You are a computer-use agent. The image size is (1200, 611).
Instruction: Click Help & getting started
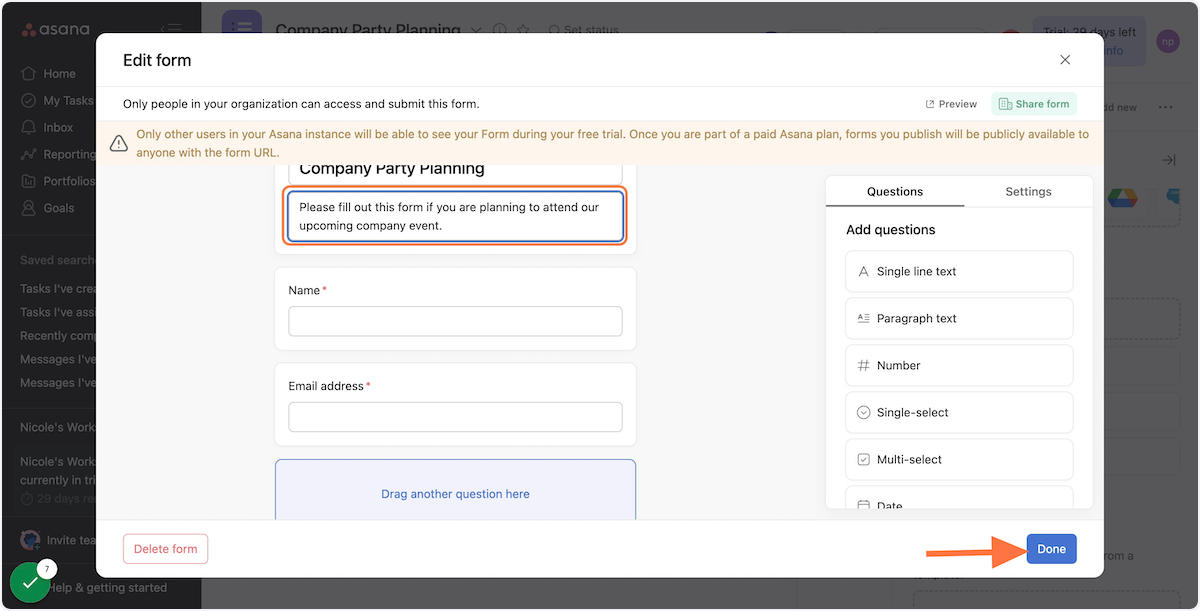point(106,588)
